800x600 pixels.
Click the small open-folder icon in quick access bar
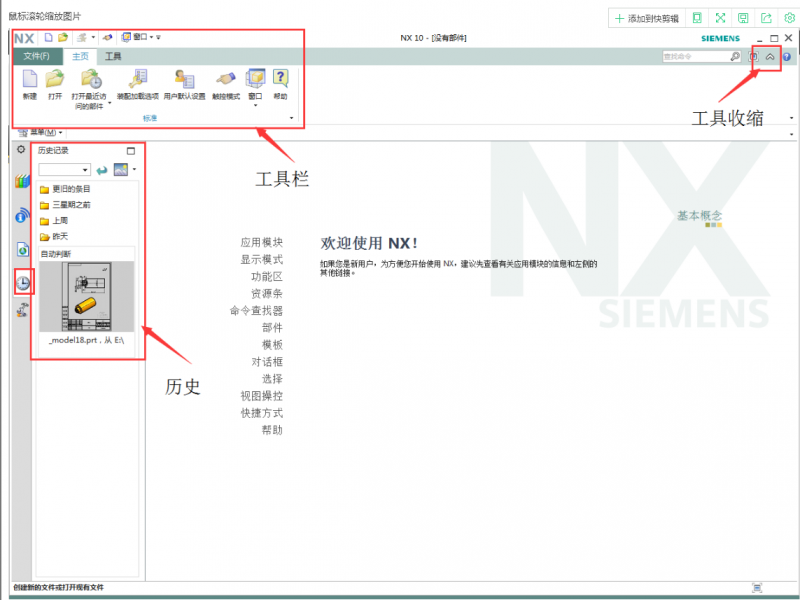click(x=63, y=37)
